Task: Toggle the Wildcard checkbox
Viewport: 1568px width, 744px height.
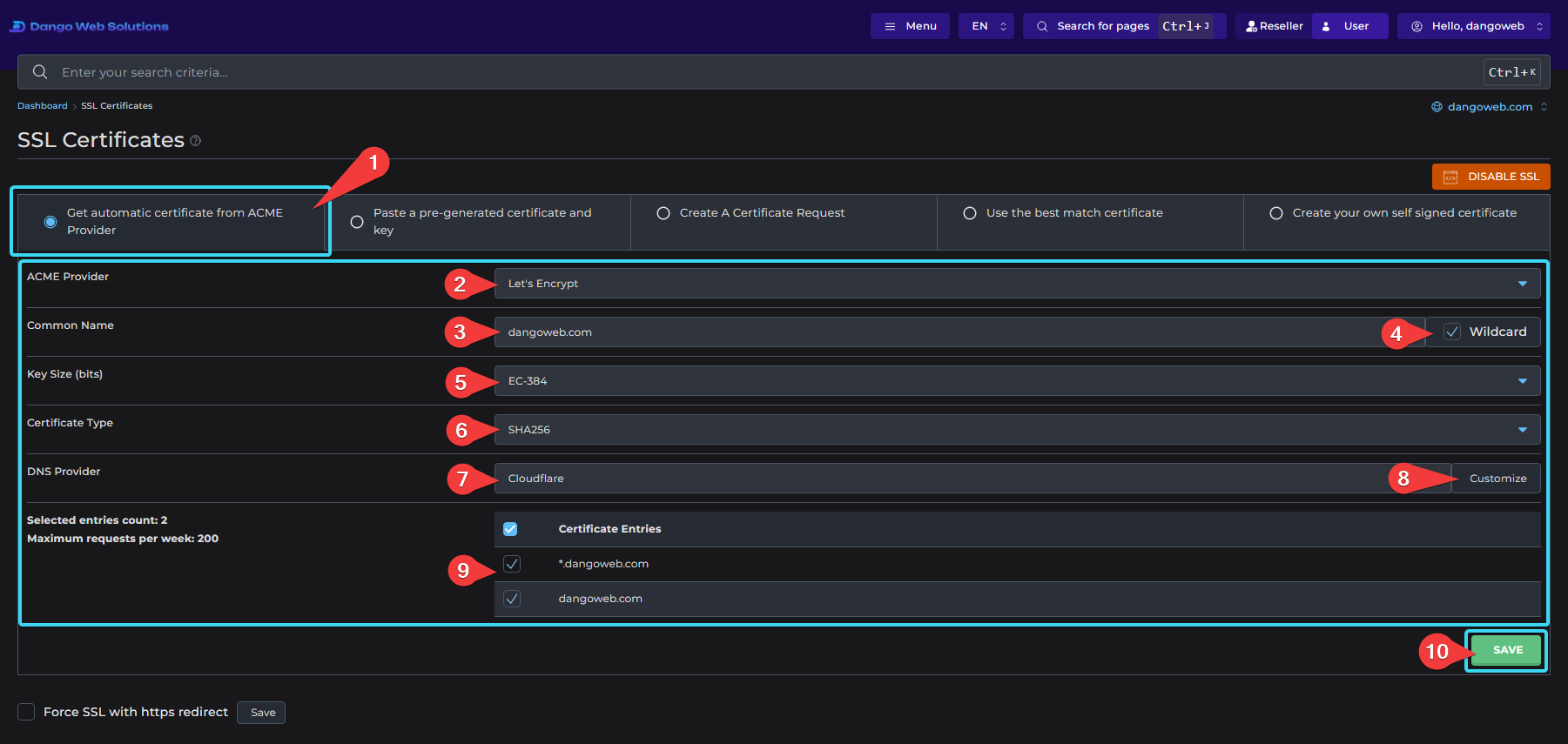Action: click(x=1452, y=332)
